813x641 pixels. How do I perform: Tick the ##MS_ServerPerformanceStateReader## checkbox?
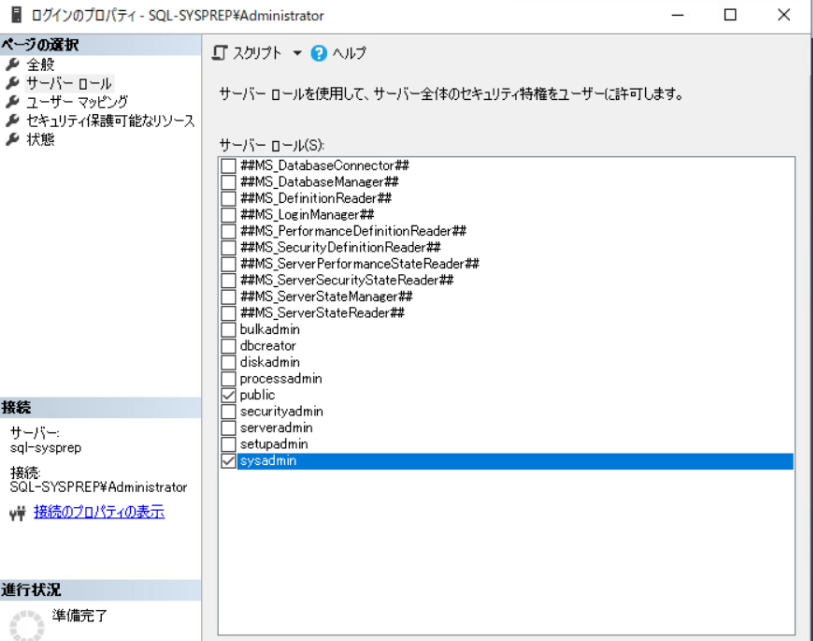[x=228, y=264]
